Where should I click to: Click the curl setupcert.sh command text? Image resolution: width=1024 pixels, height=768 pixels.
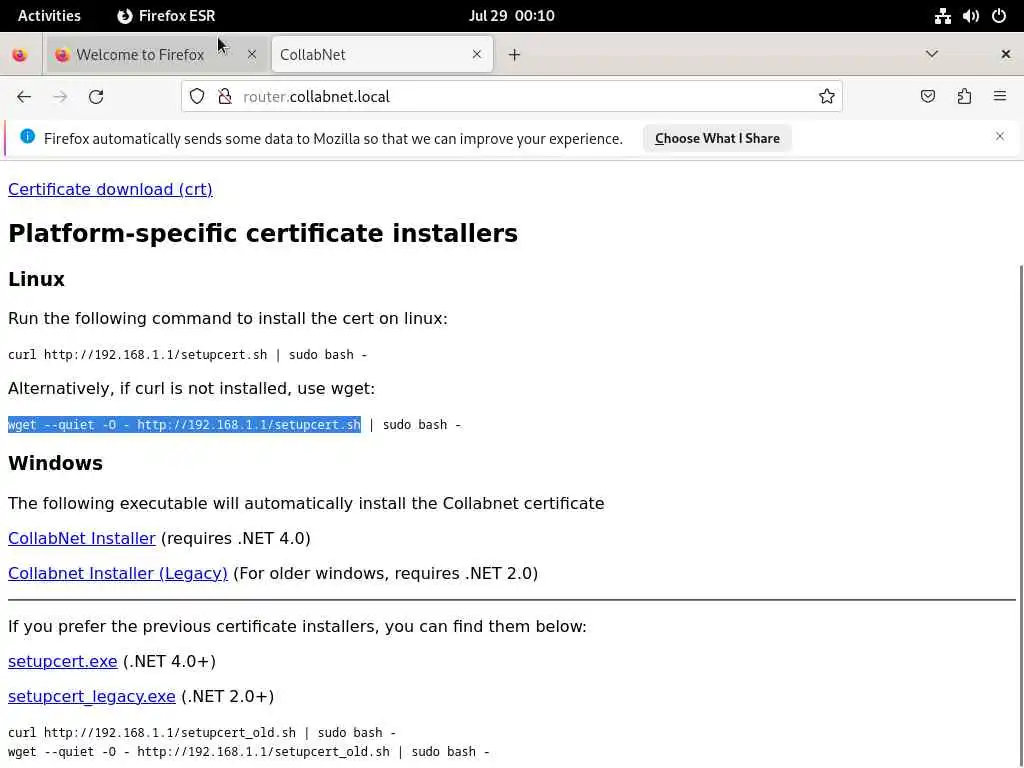[x=187, y=355]
